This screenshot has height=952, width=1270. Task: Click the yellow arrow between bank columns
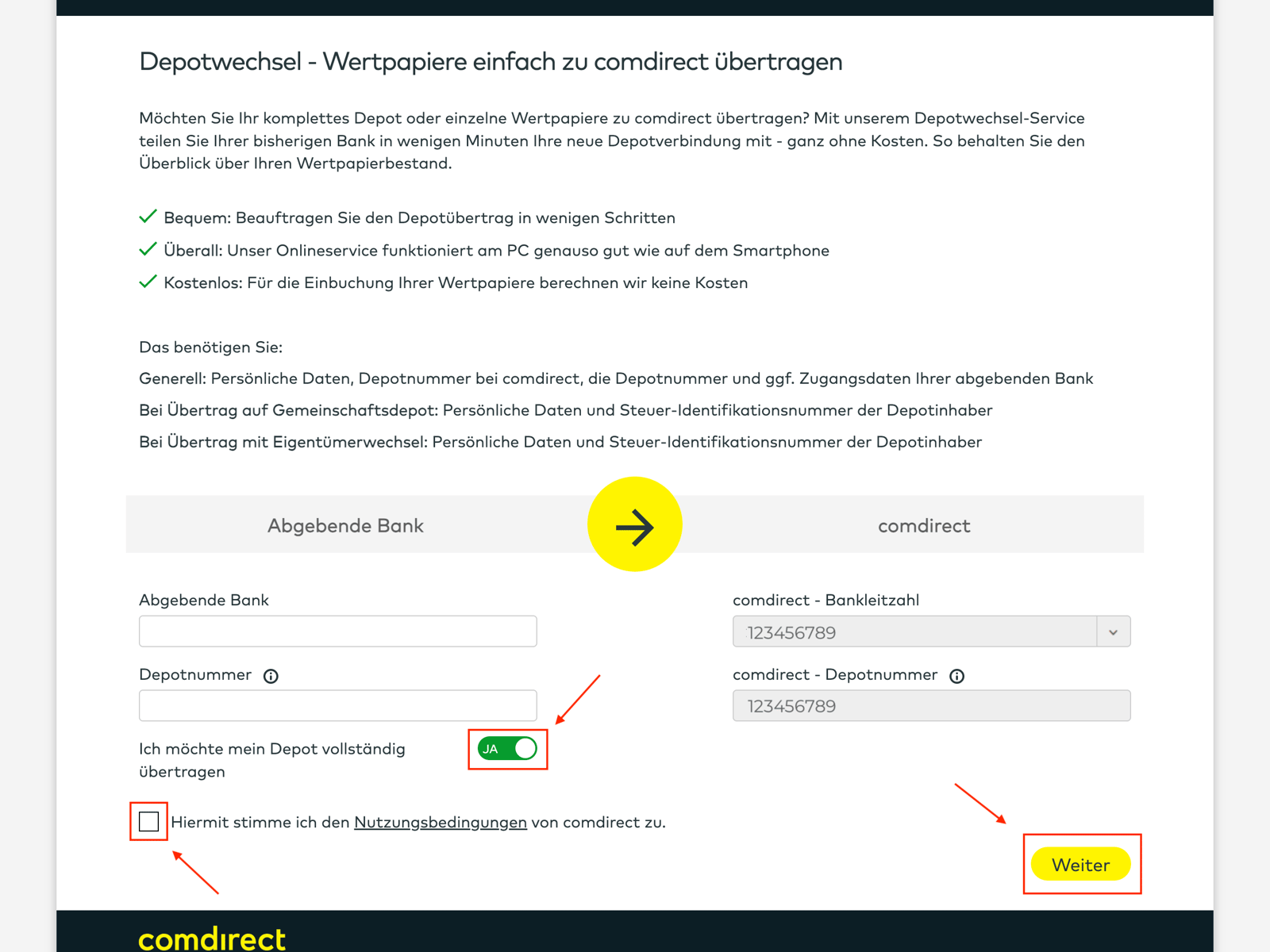(x=635, y=524)
